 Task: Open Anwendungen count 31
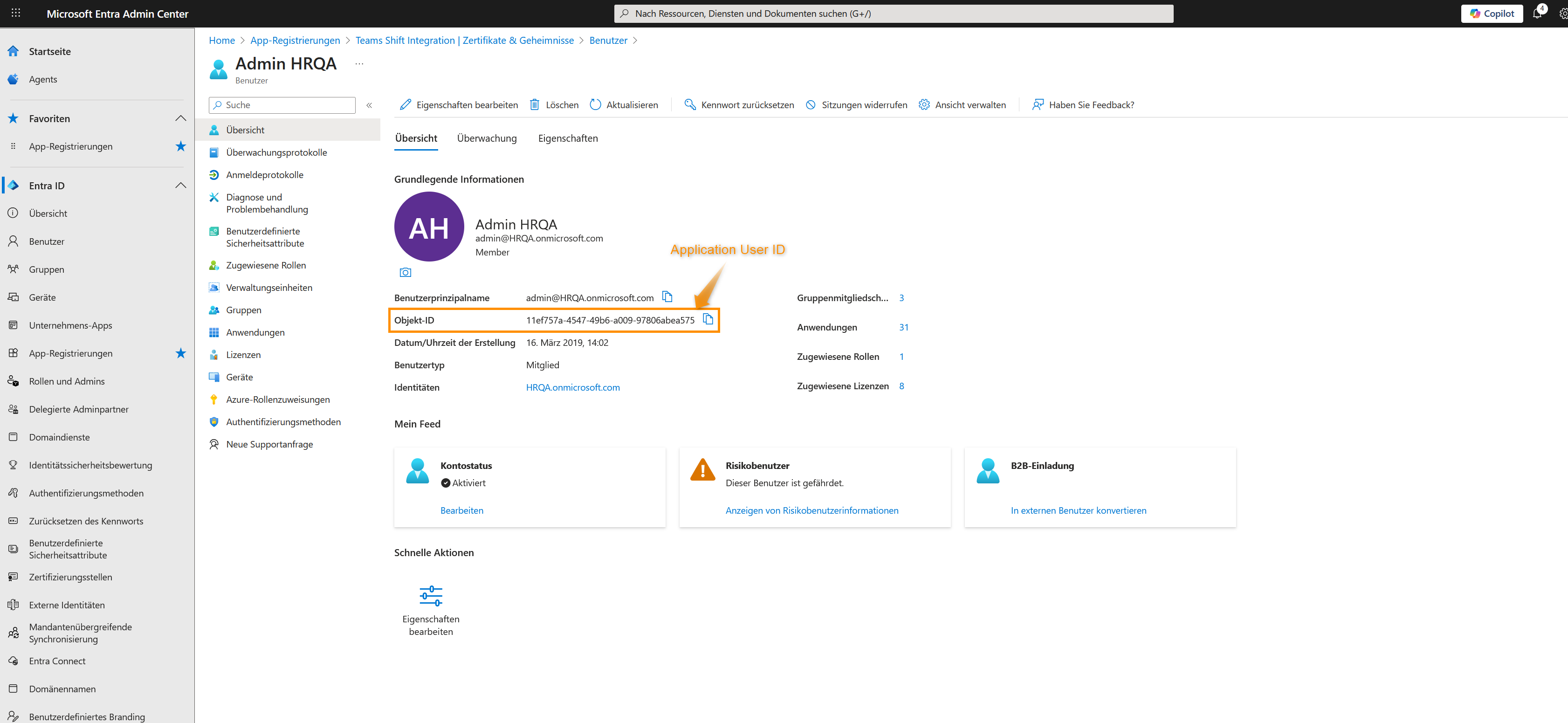click(x=903, y=327)
